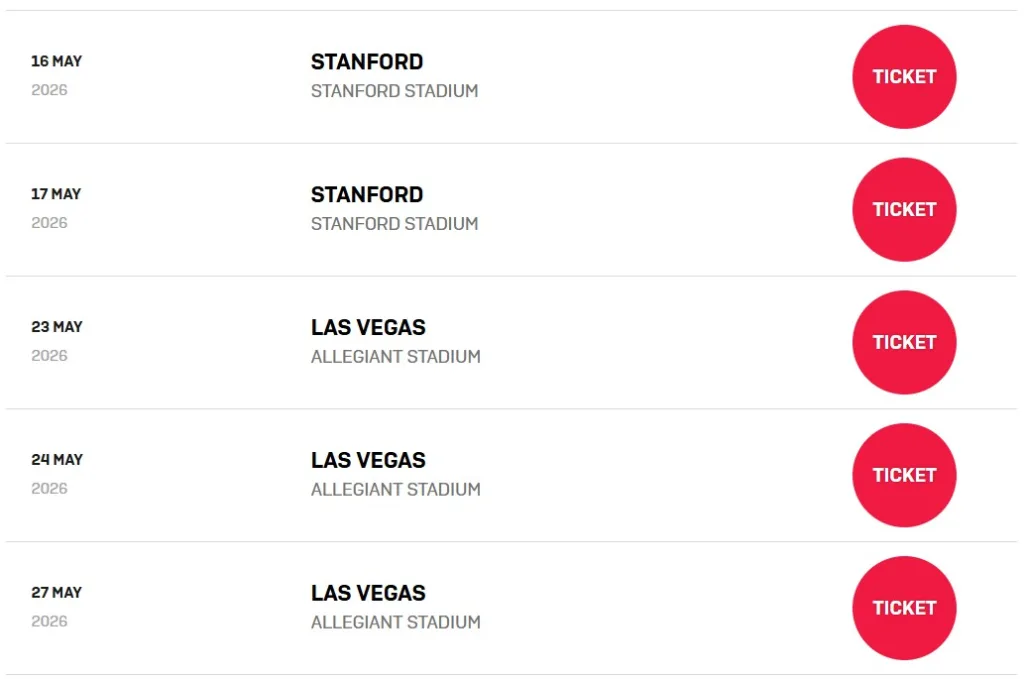Select Stanford Stadium venue for 17 May show

click(x=394, y=224)
